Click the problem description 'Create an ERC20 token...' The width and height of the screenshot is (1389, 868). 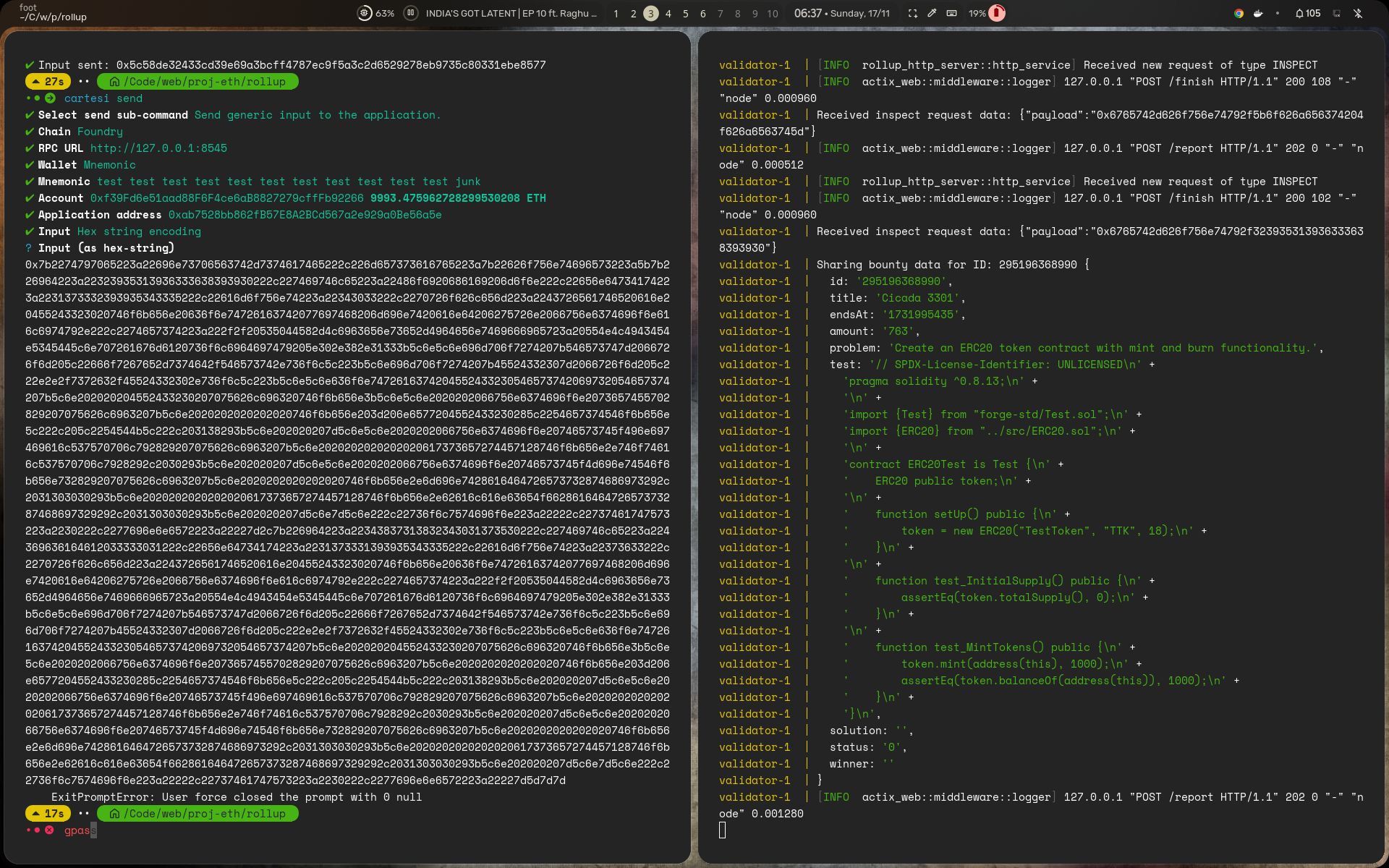tap(1103, 348)
